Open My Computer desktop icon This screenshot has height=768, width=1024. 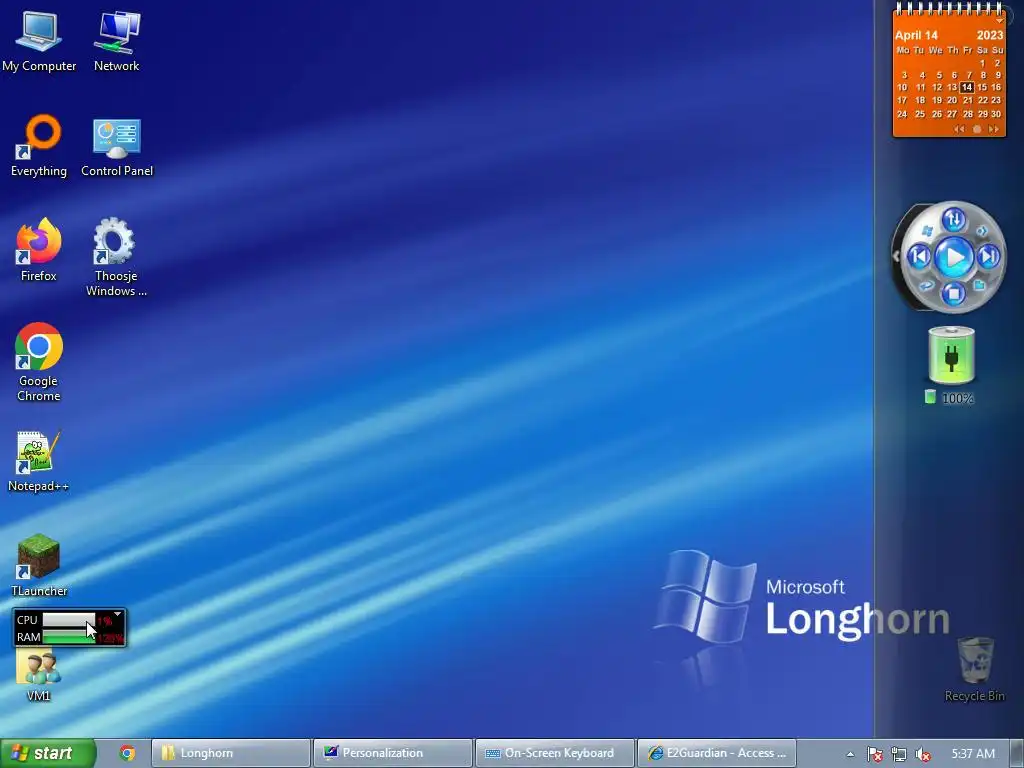39,41
